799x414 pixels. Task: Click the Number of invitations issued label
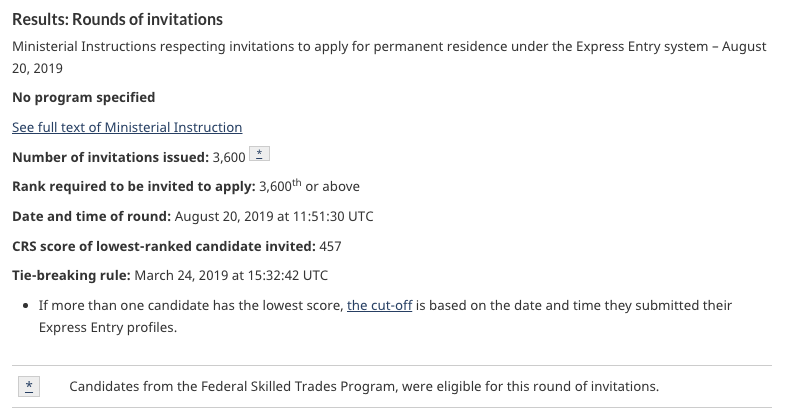pyautogui.click(x=111, y=158)
